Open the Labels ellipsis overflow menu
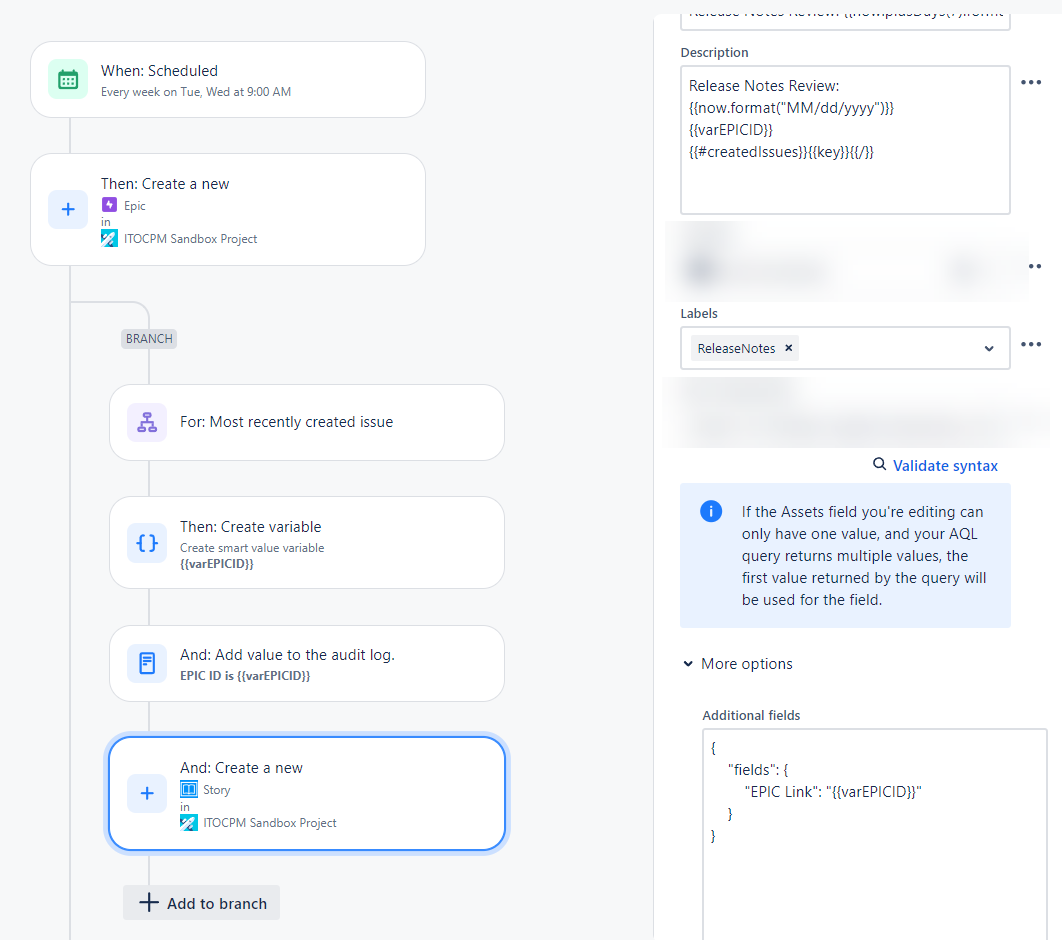Screen dimensions: 1062x940 1031,346
